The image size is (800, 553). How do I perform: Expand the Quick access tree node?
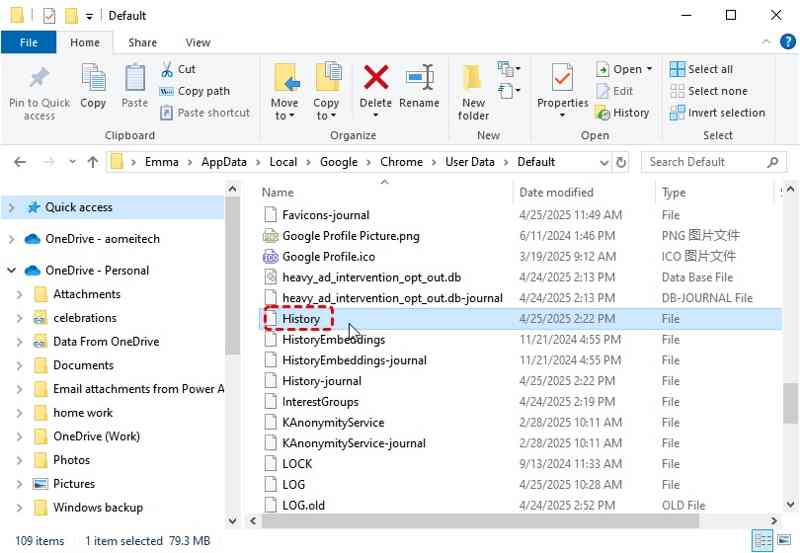(x=12, y=208)
